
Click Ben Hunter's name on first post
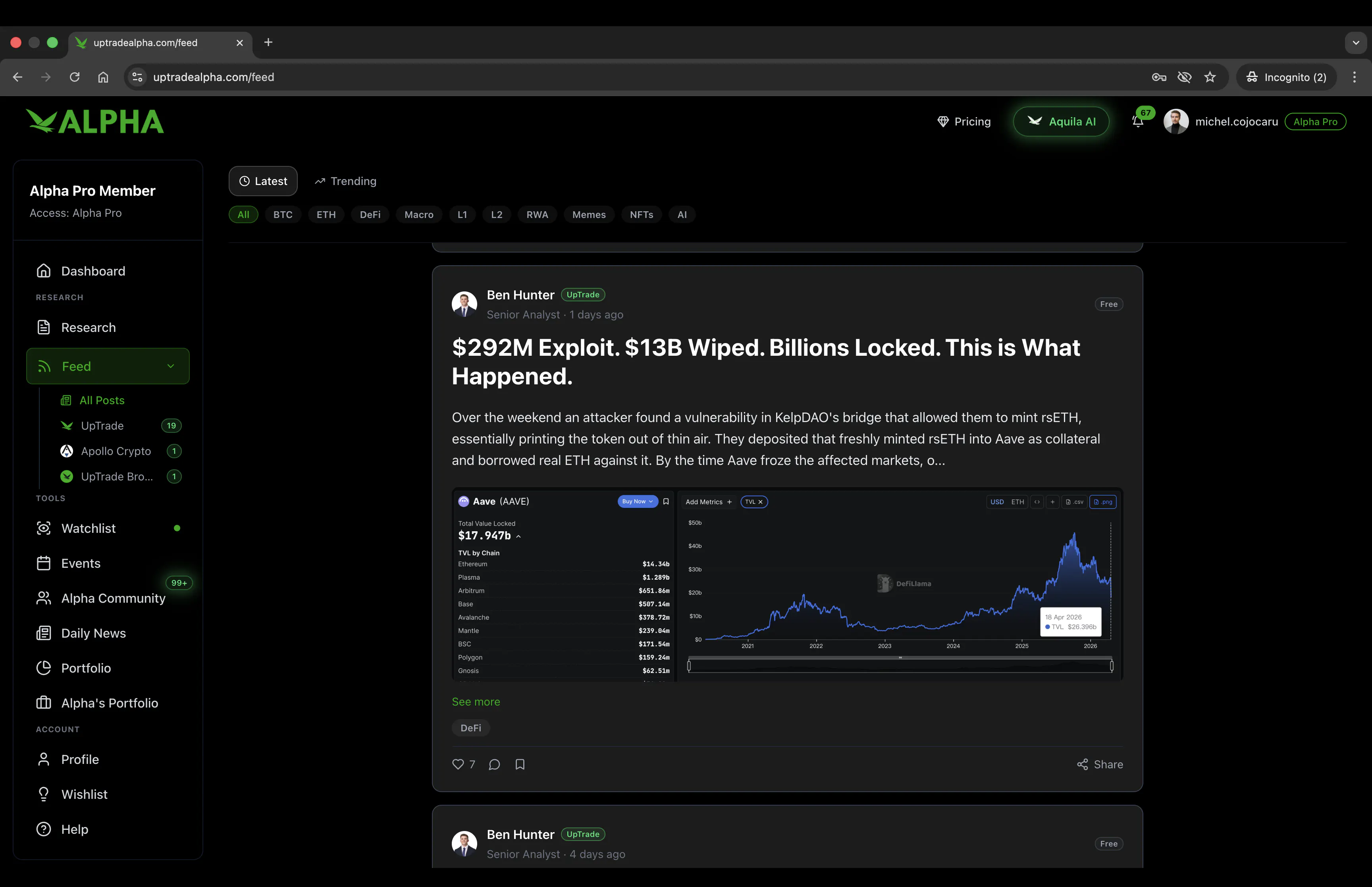520,295
